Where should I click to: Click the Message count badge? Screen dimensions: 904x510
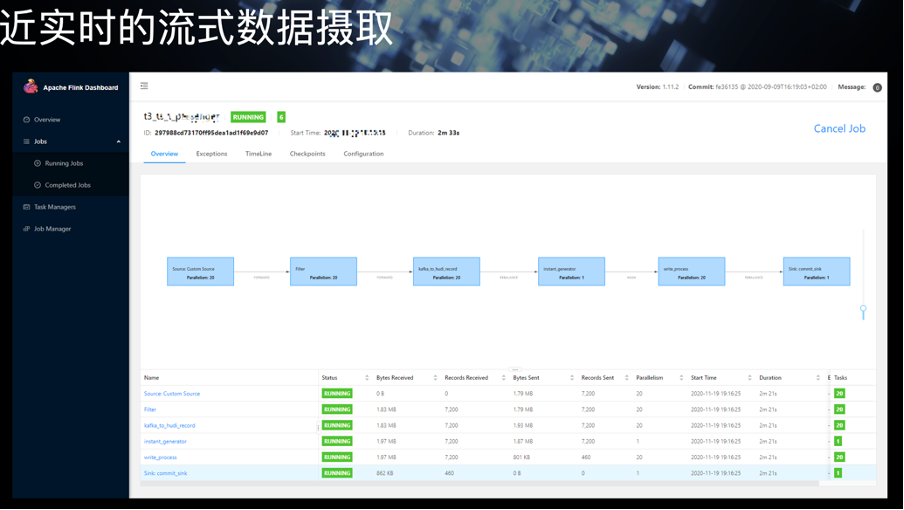(x=877, y=88)
